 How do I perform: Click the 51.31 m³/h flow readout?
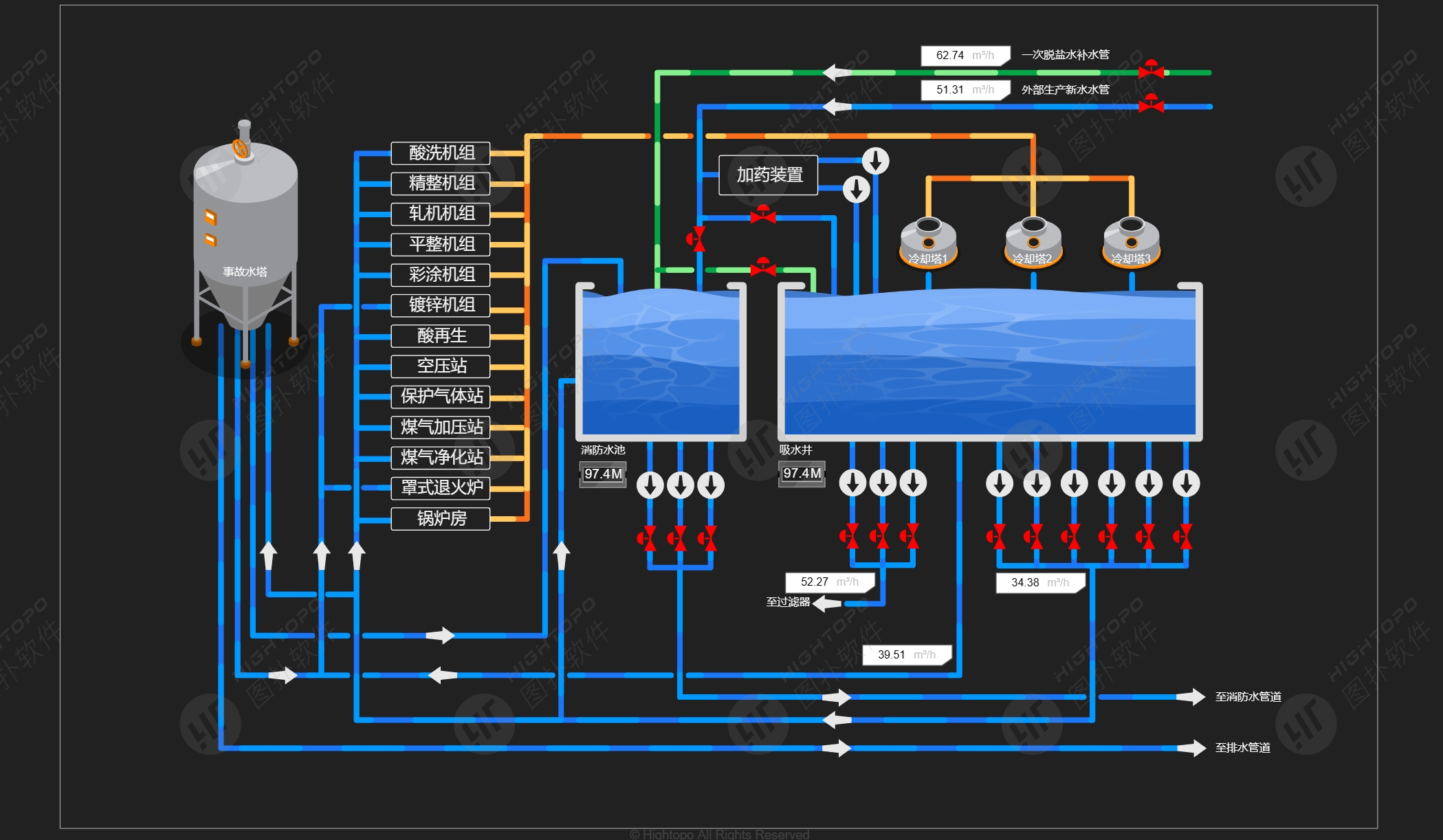[965, 89]
